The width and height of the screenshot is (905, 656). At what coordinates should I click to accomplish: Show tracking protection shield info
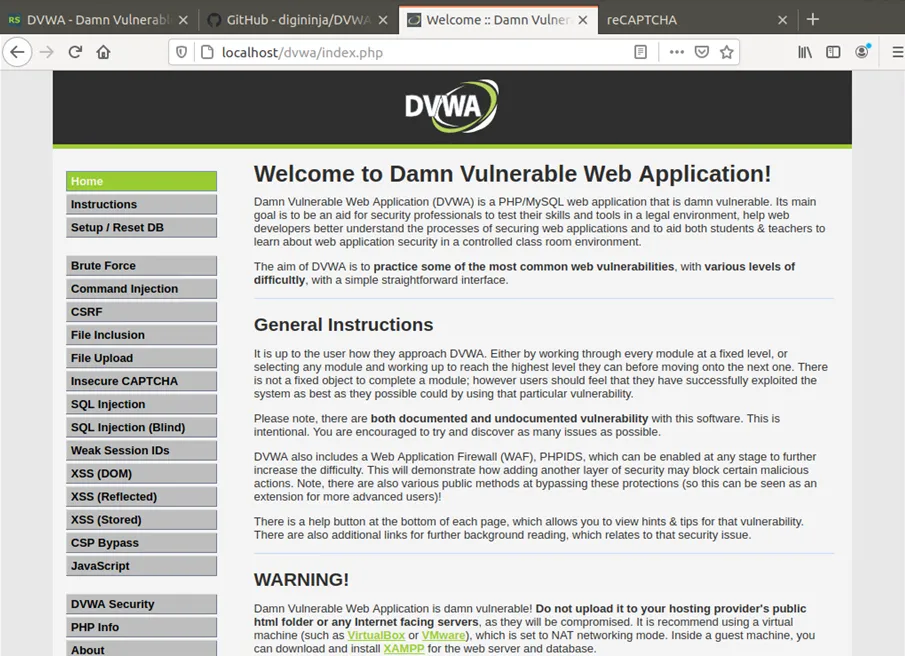181,53
